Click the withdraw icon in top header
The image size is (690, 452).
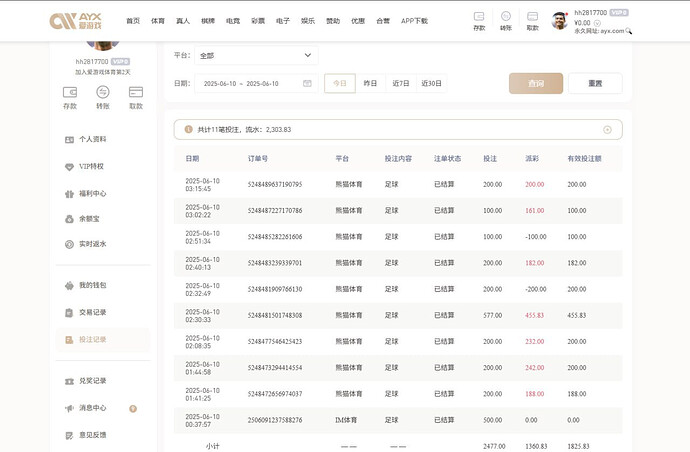click(532, 16)
